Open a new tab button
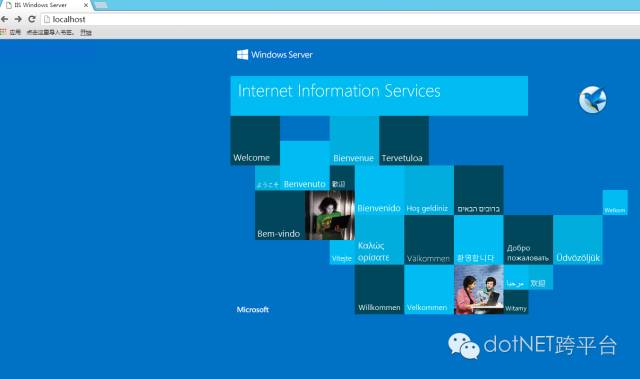Image resolution: width=640 pixels, height=379 pixels. pos(100,5)
